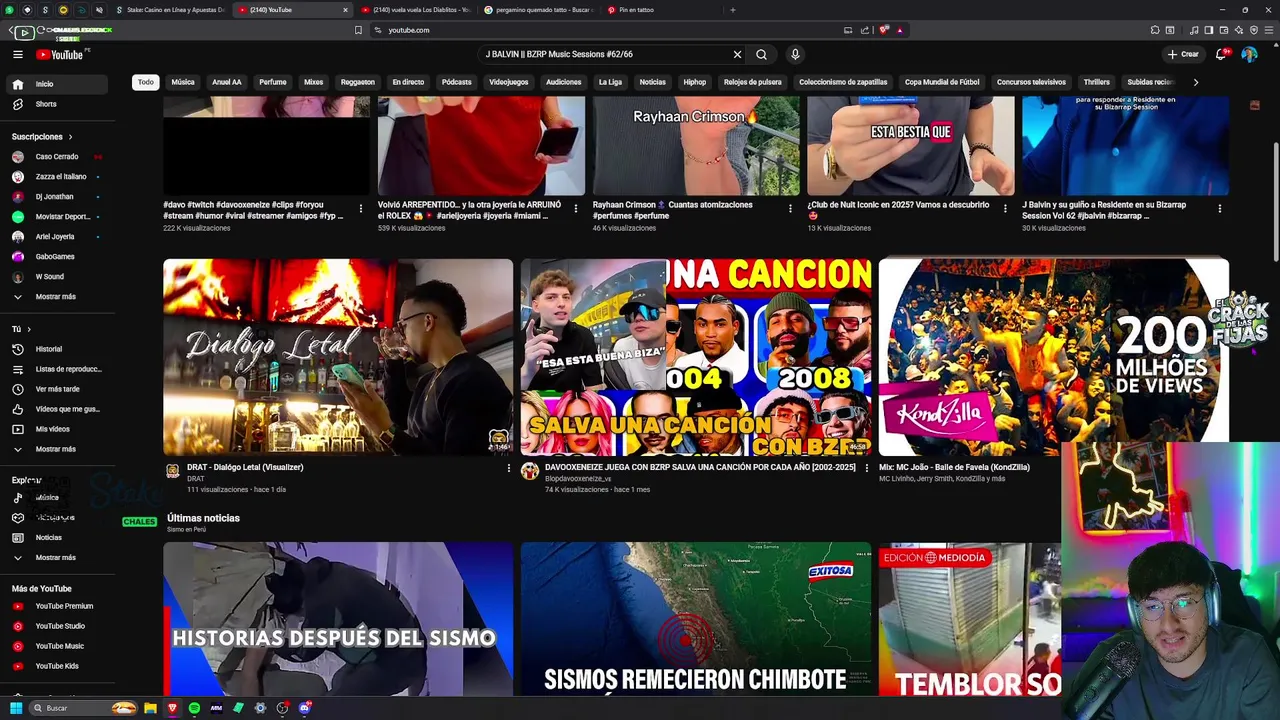Select the Anuel AA chip

coord(227,82)
